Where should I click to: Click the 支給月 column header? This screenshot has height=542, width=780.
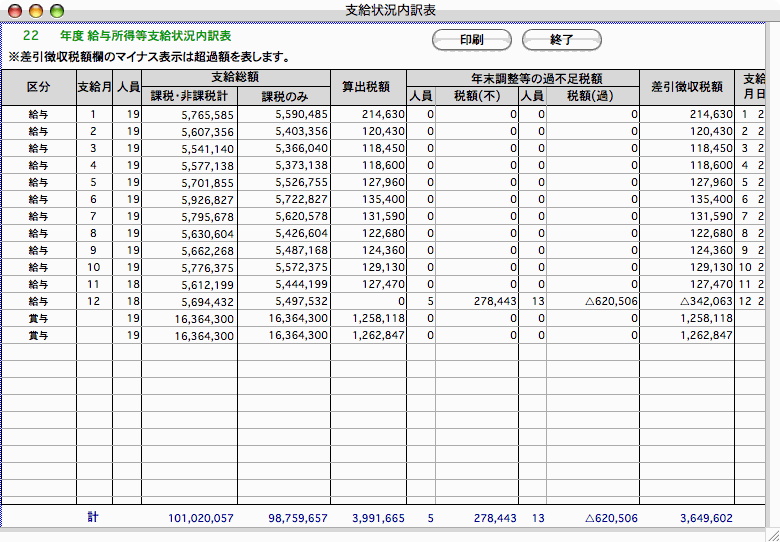94,87
